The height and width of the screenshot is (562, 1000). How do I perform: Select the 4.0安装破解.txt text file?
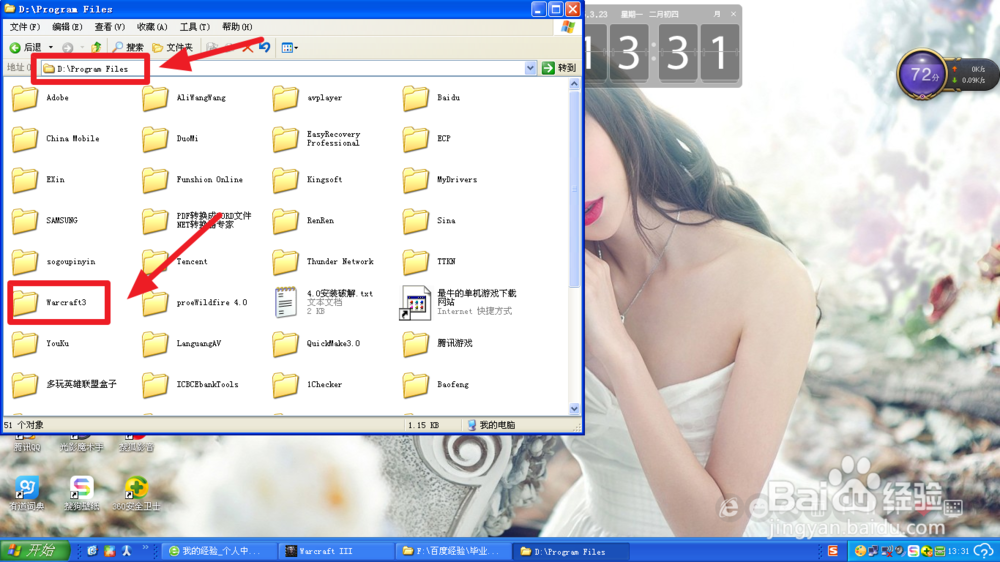[x=323, y=302]
